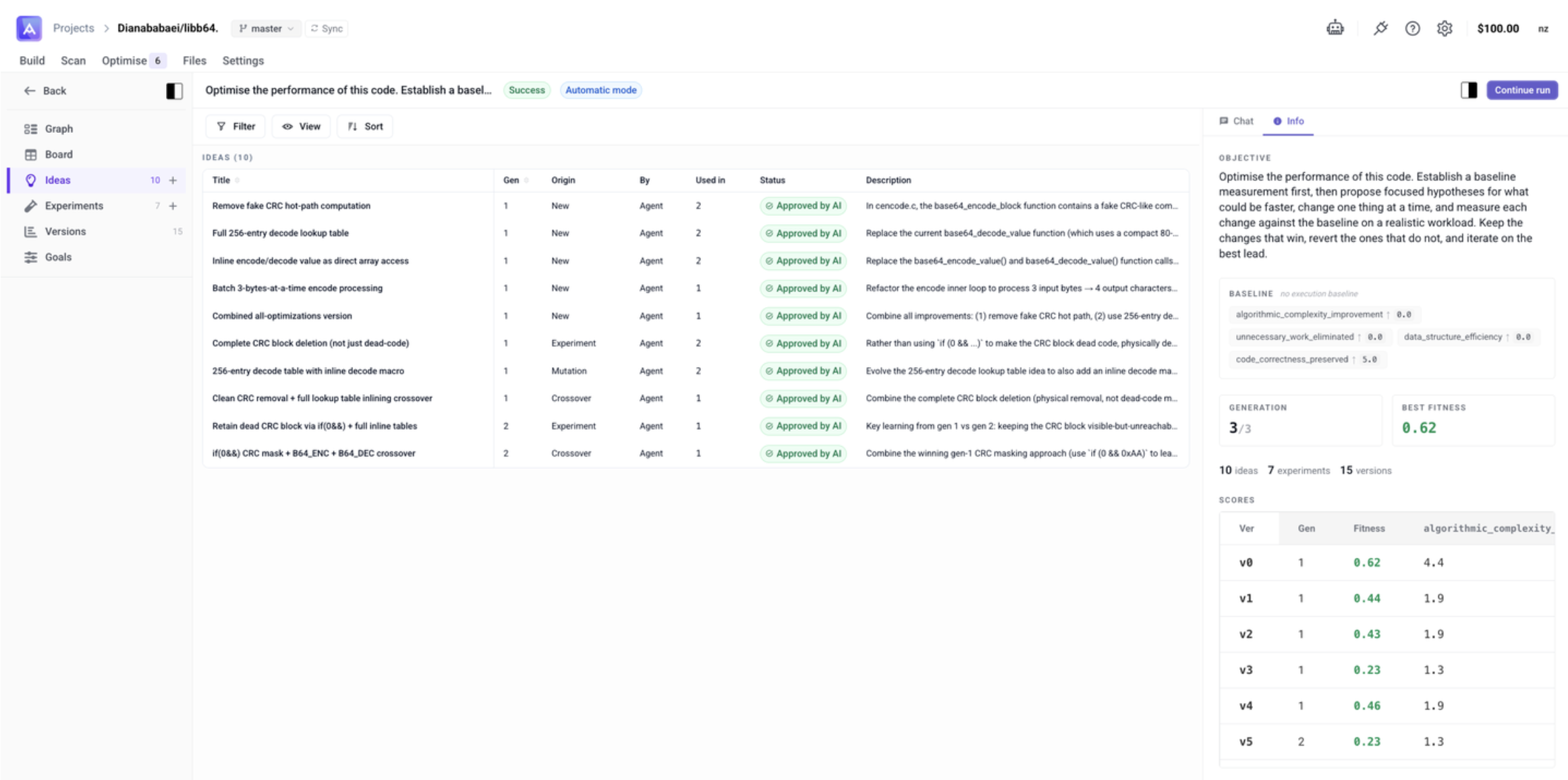This screenshot has height=780, width=1568.
Task: Click the Fitness column header in Scores
Action: click(x=1368, y=528)
